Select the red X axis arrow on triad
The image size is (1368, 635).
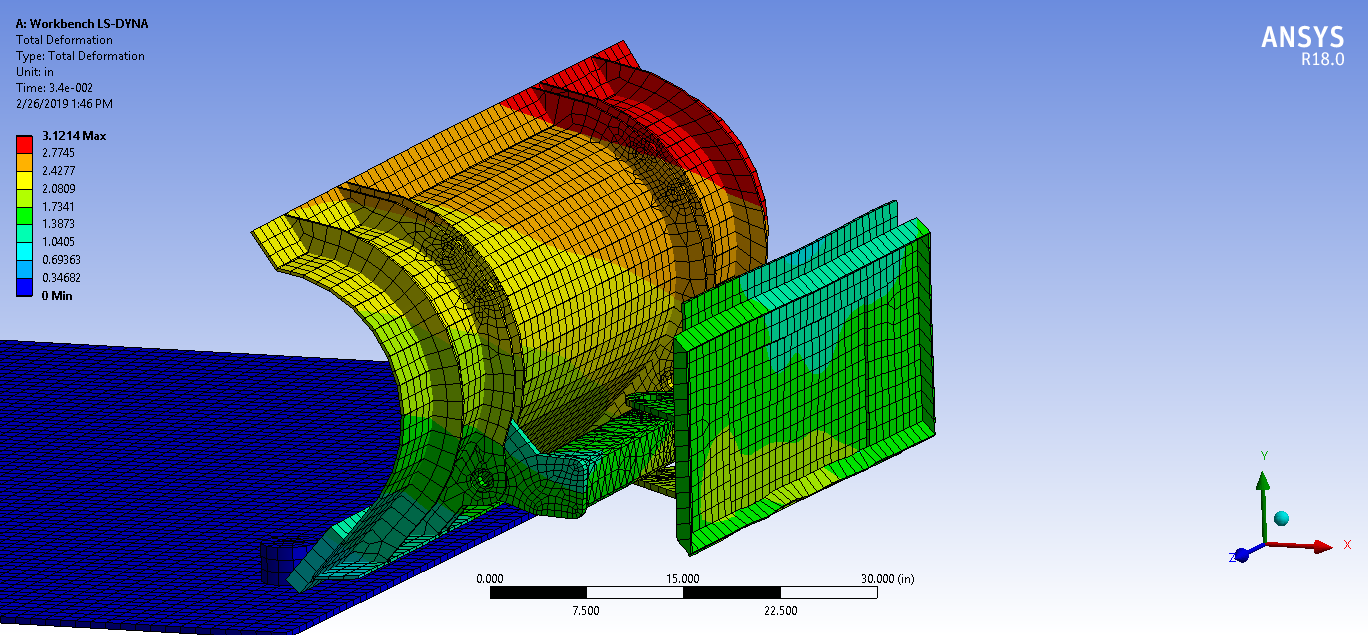click(x=1322, y=546)
